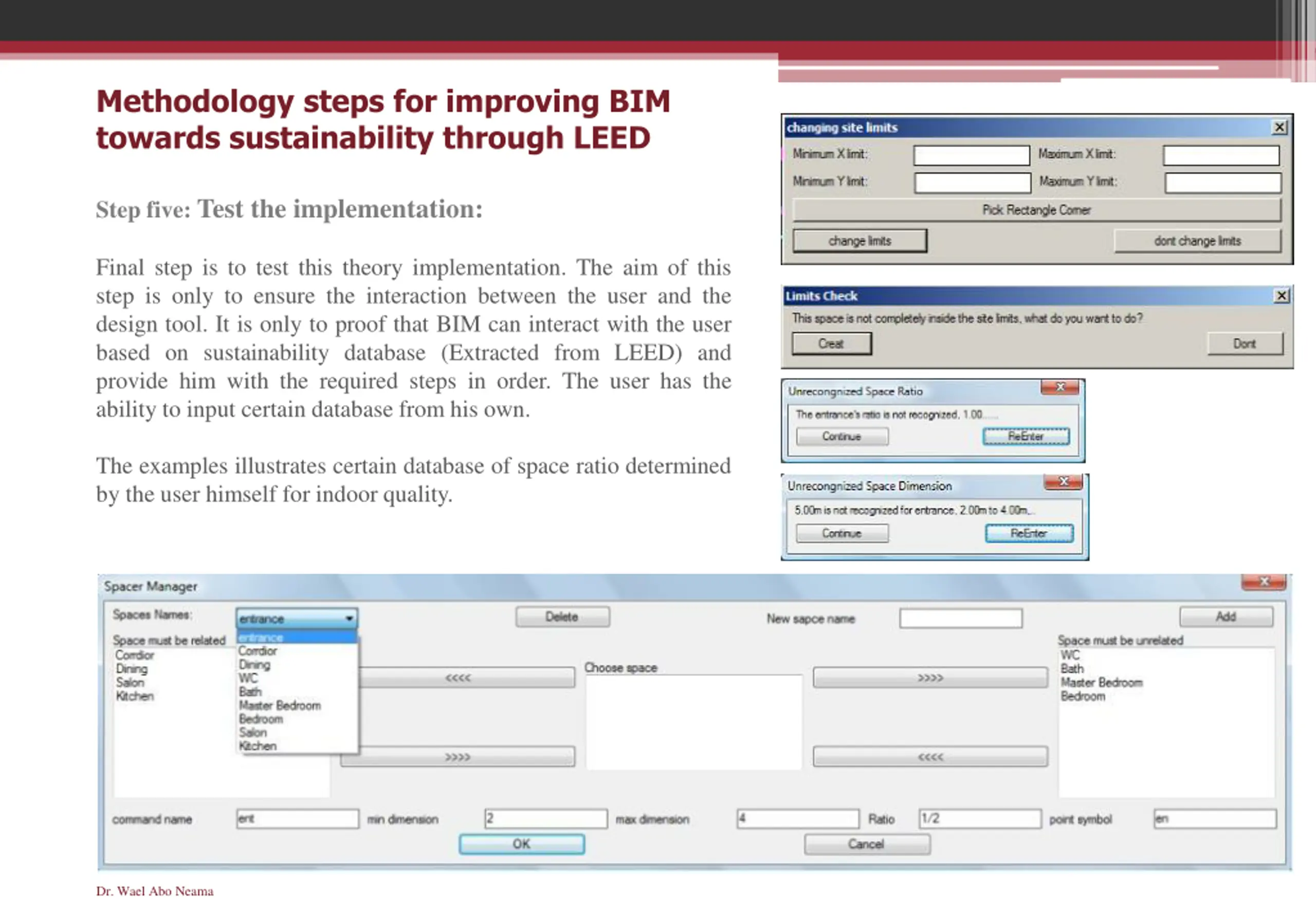Pick Bath in the open dropdown list
The width and height of the screenshot is (1316, 911).
pyautogui.click(x=250, y=692)
